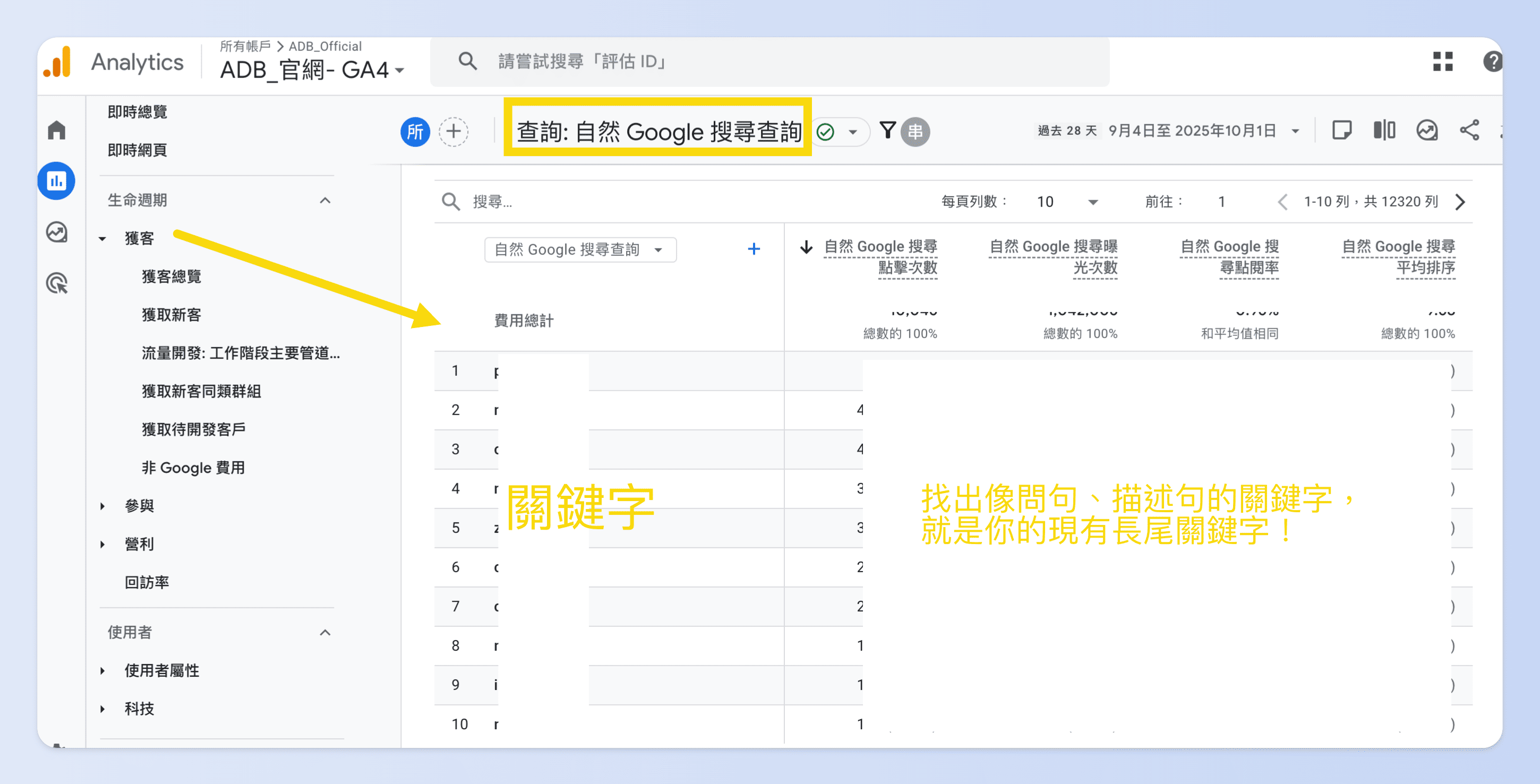Switch to the 即時網頁 report
The height and width of the screenshot is (784, 1540).
point(138,150)
